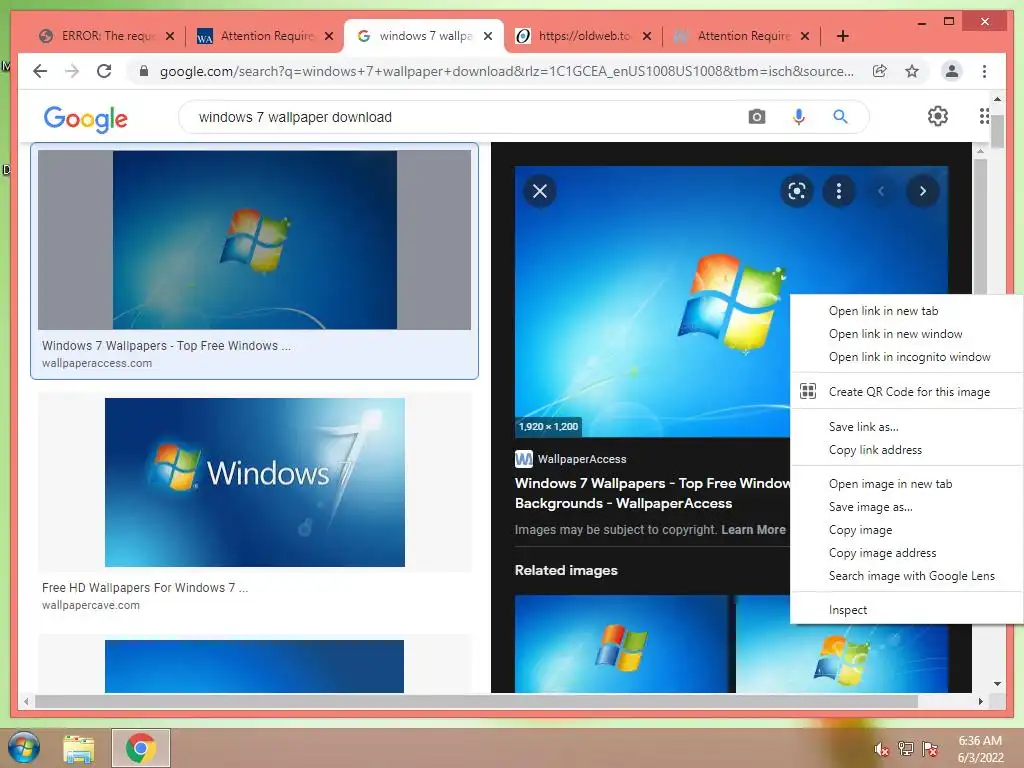Select the Windows 7 logo wallpaper thumbnail

pyautogui.click(x=255, y=482)
